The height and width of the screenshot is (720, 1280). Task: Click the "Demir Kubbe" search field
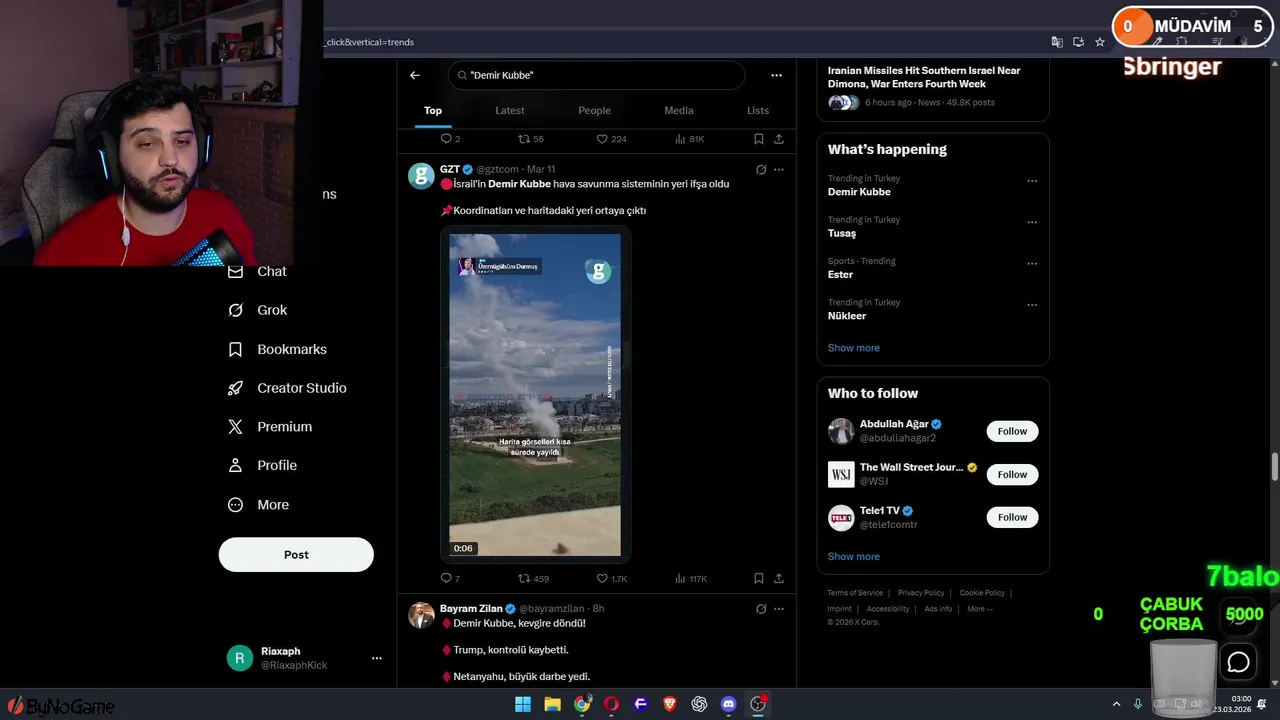(x=597, y=75)
